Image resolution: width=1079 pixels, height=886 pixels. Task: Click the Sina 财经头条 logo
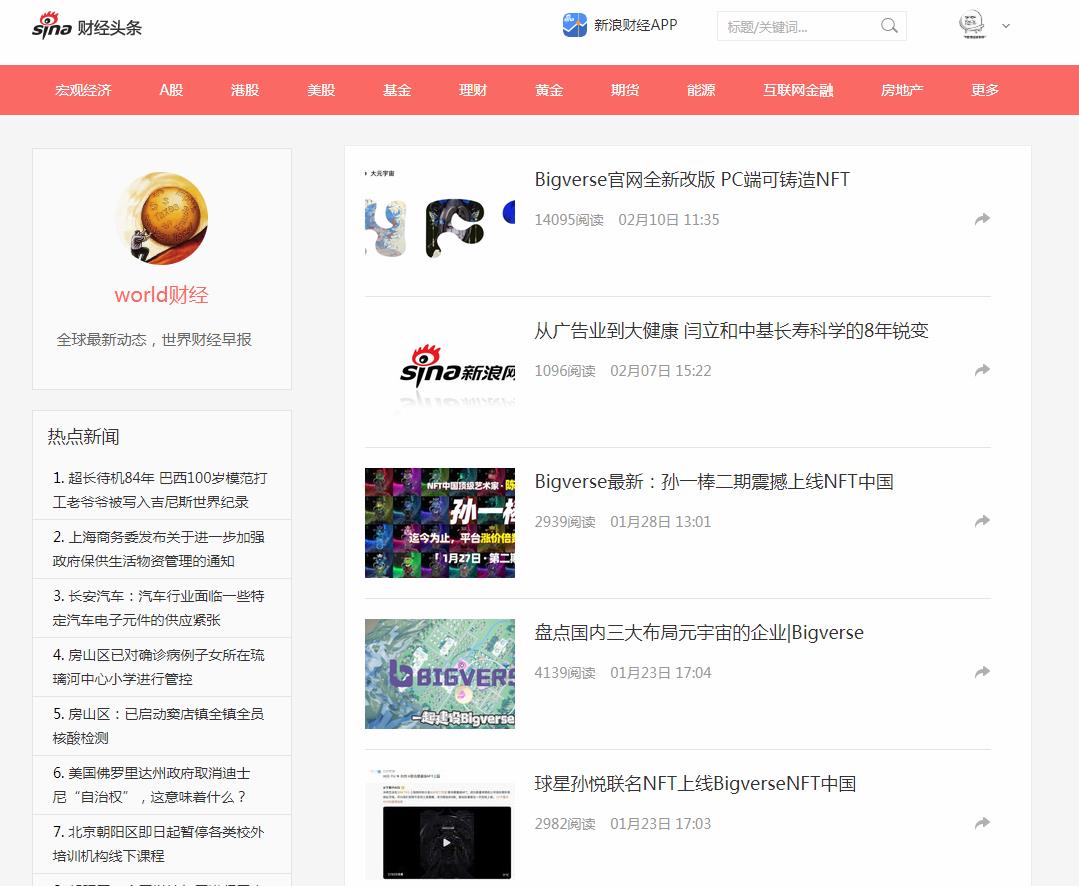(x=87, y=26)
